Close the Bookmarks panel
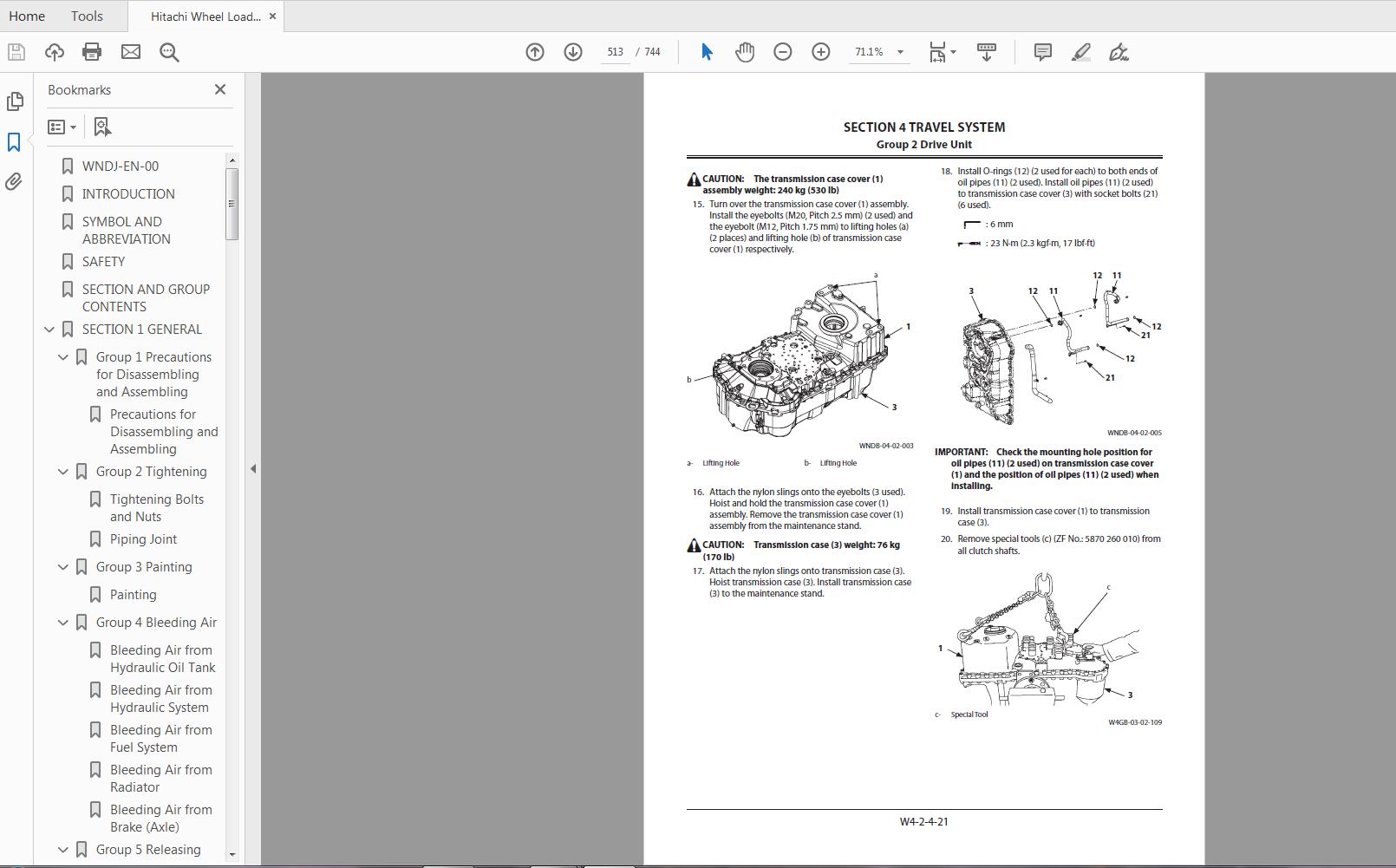The image size is (1396, 868). tap(219, 89)
